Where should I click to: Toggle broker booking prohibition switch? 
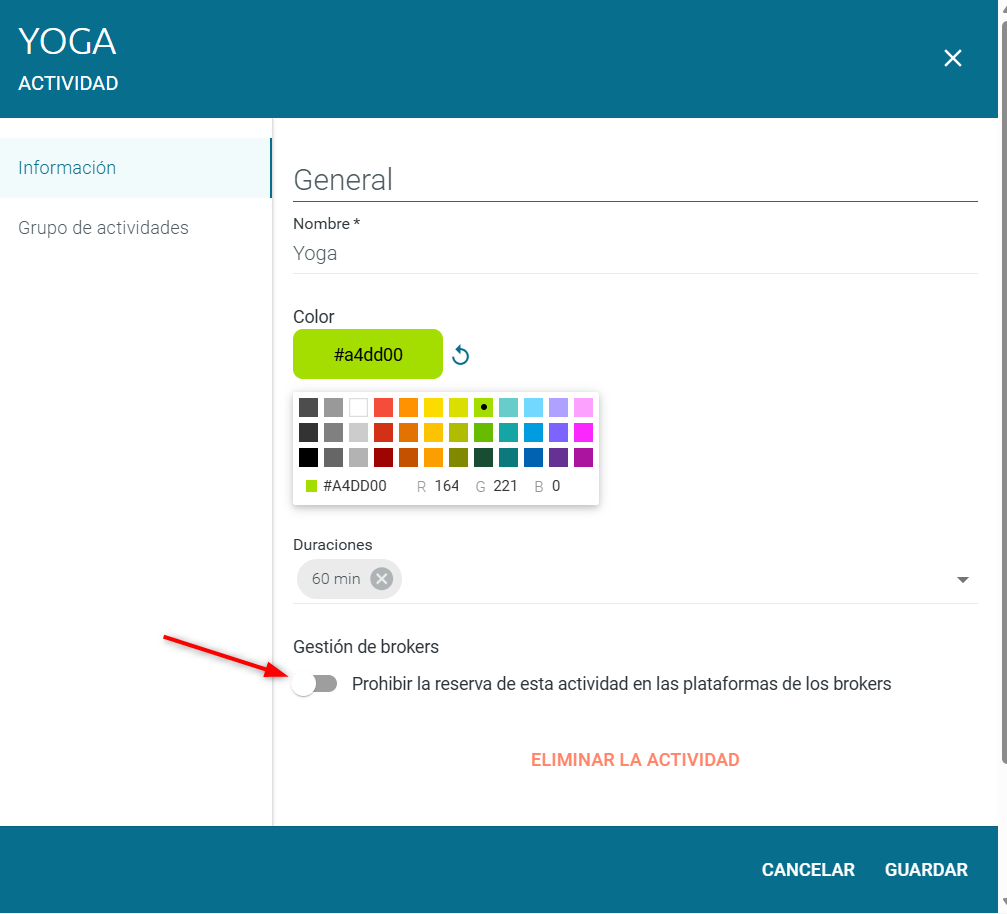(314, 684)
